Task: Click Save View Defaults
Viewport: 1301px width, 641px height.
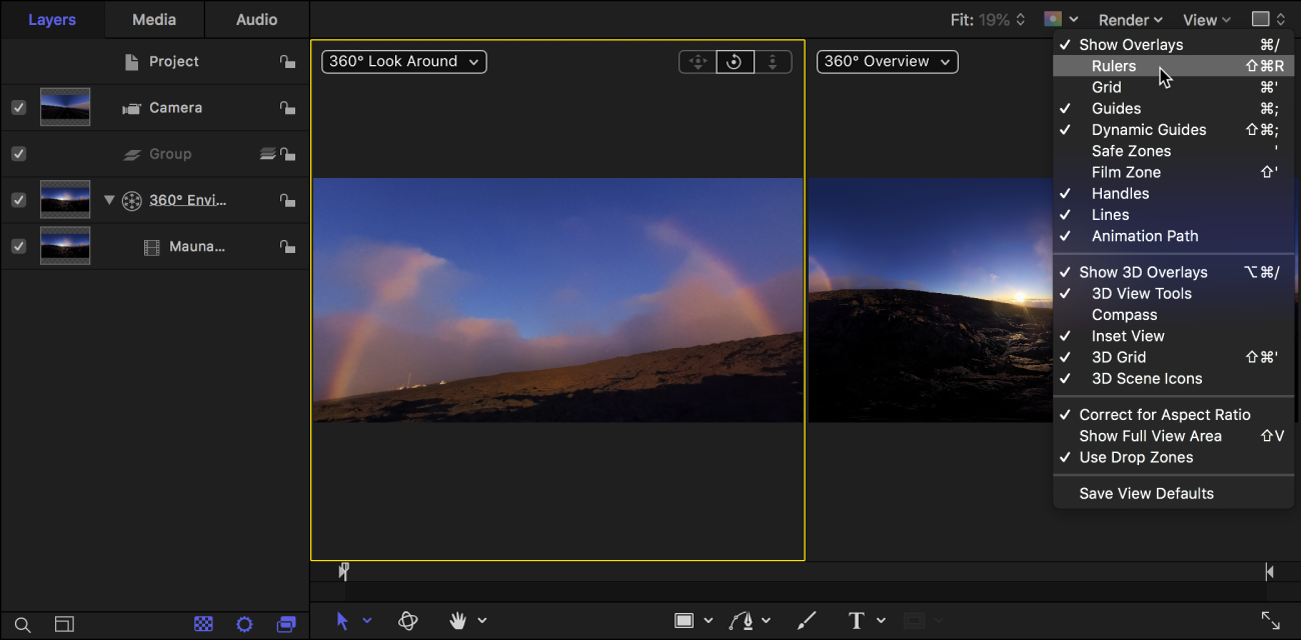Action: pyautogui.click(x=1146, y=493)
